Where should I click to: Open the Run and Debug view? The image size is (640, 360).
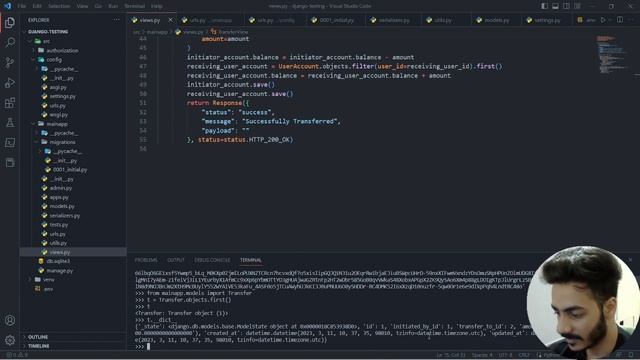(10, 82)
